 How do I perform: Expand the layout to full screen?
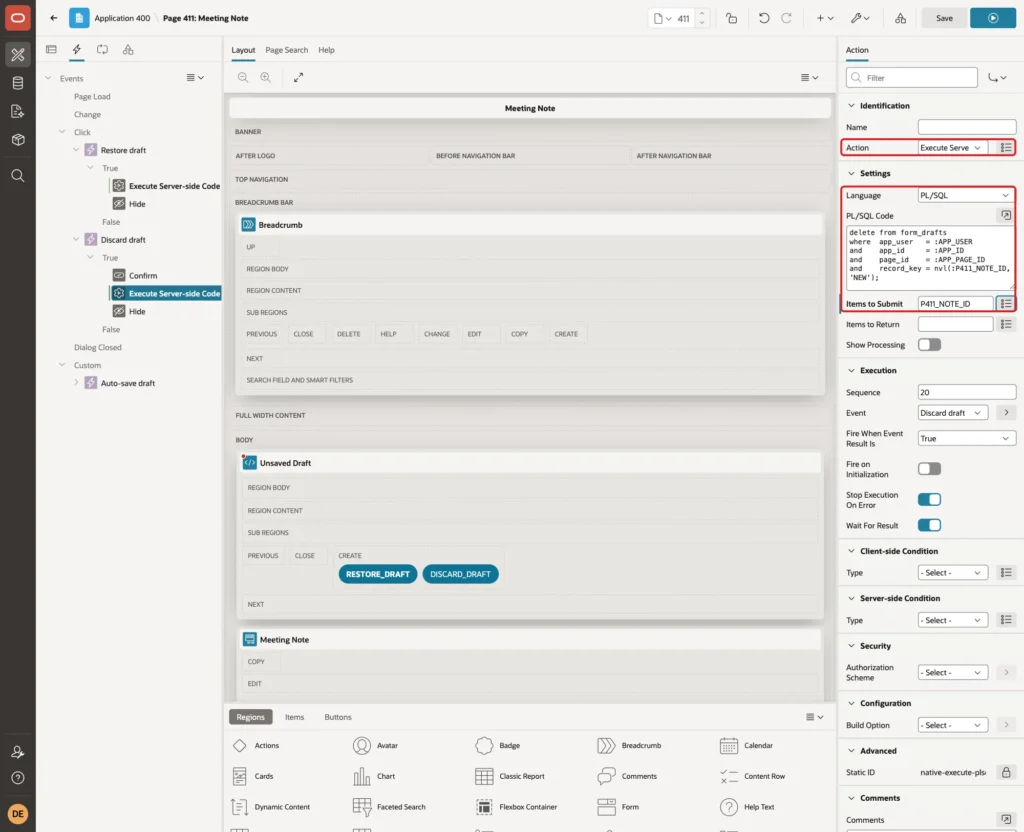pyautogui.click(x=298, y=77)
